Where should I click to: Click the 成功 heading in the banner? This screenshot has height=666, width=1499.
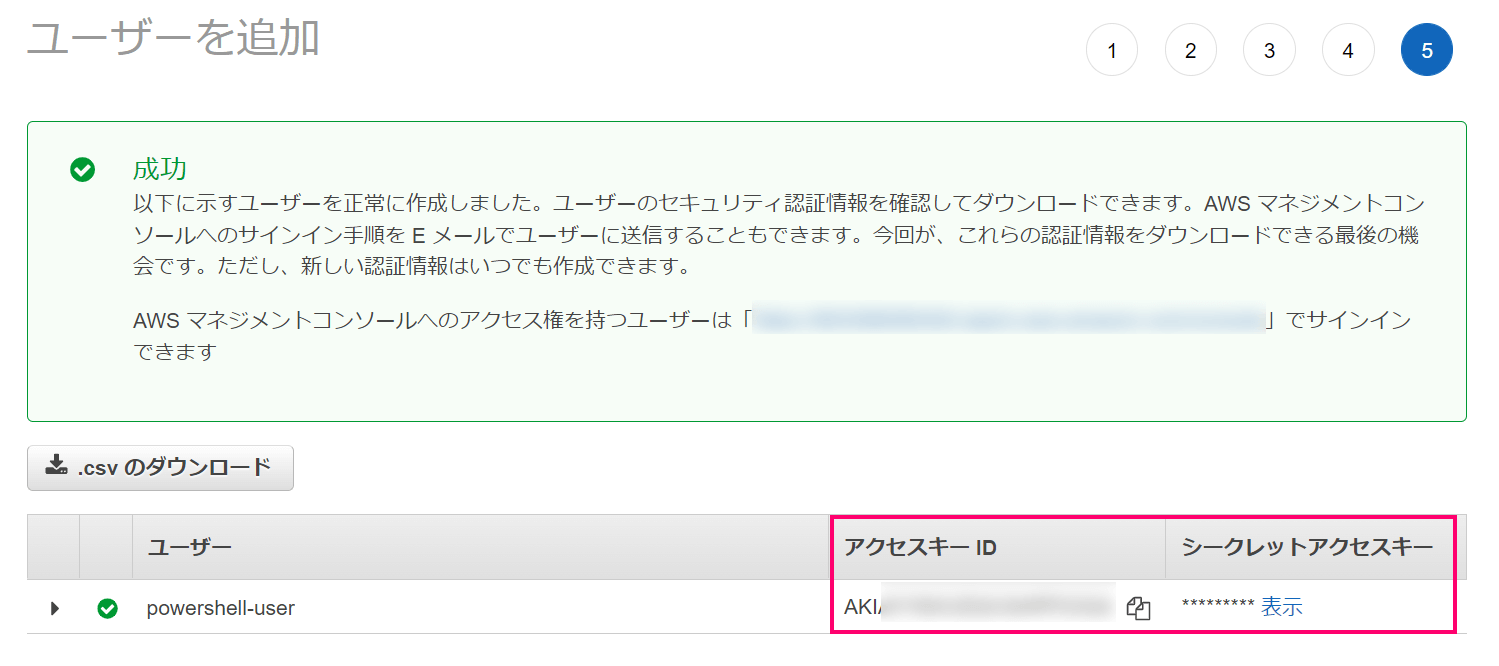tap(160, 168)
